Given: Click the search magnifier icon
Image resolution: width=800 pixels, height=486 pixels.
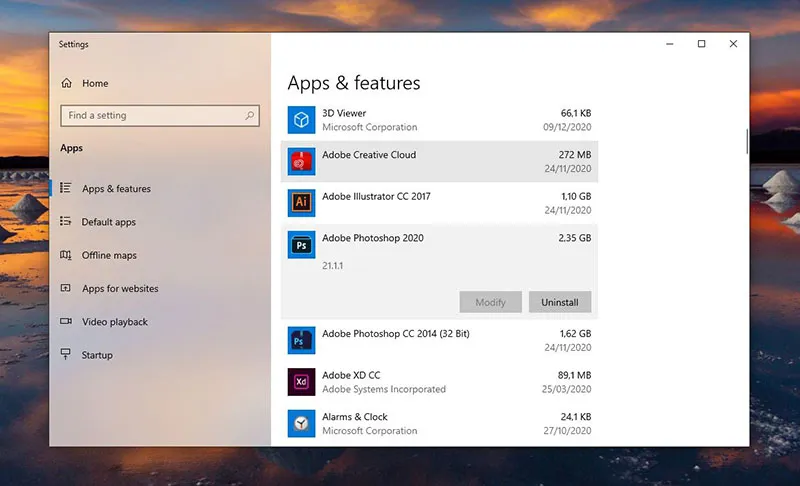Looking at the screenshot, I should tap(249, 116).
